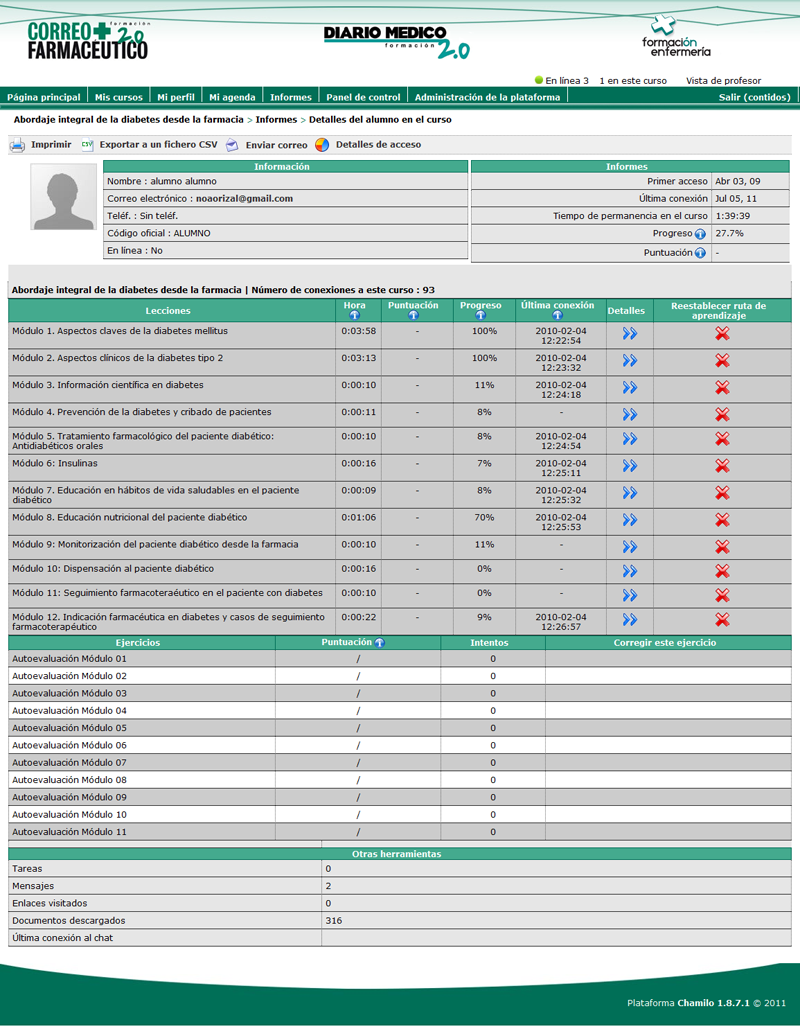Click the Imprimir printer icon
Viewport: 800px width, 1029px height.
click(17, 145)
